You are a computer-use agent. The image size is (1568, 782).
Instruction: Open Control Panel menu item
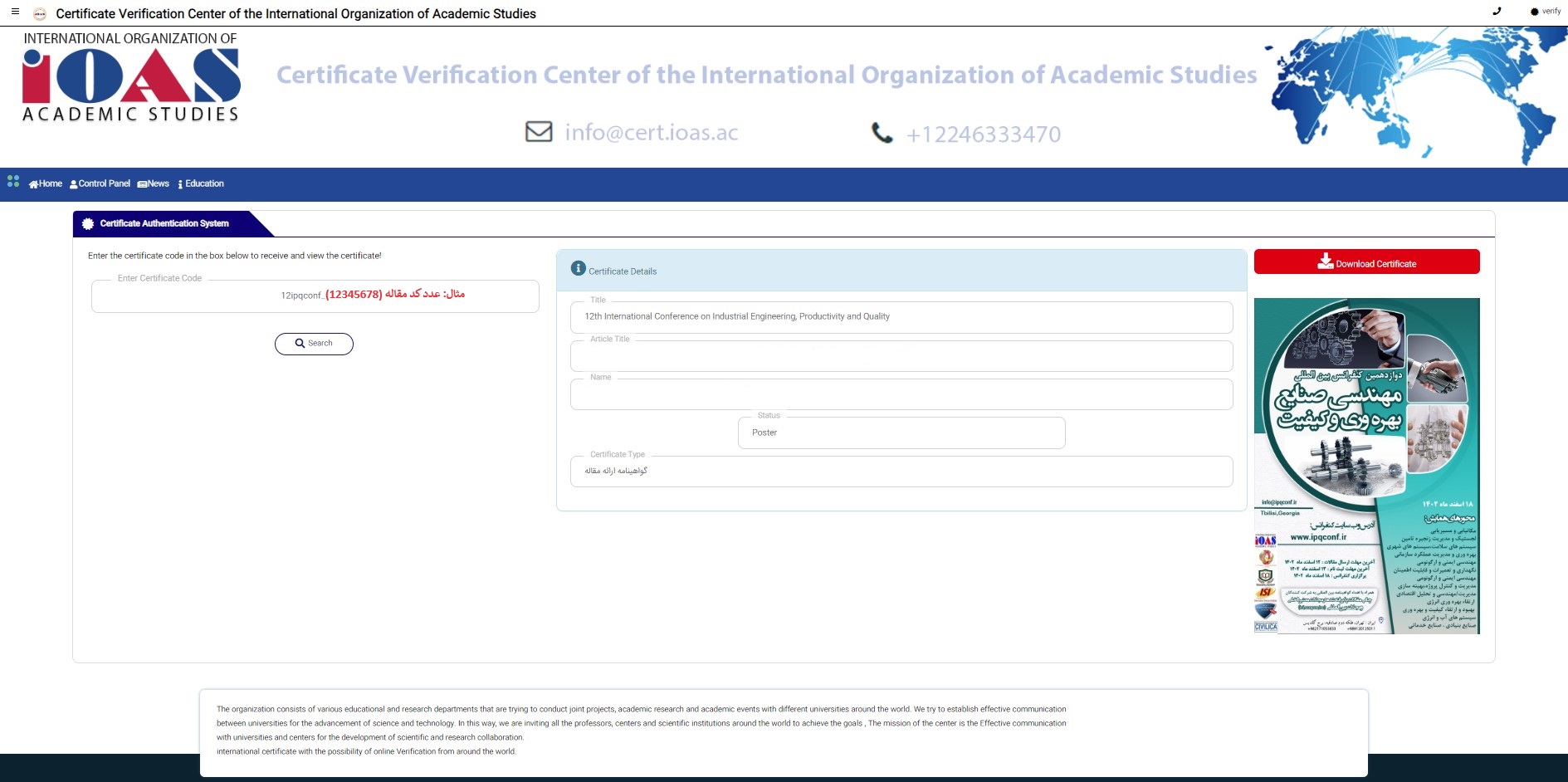[100, 184]
